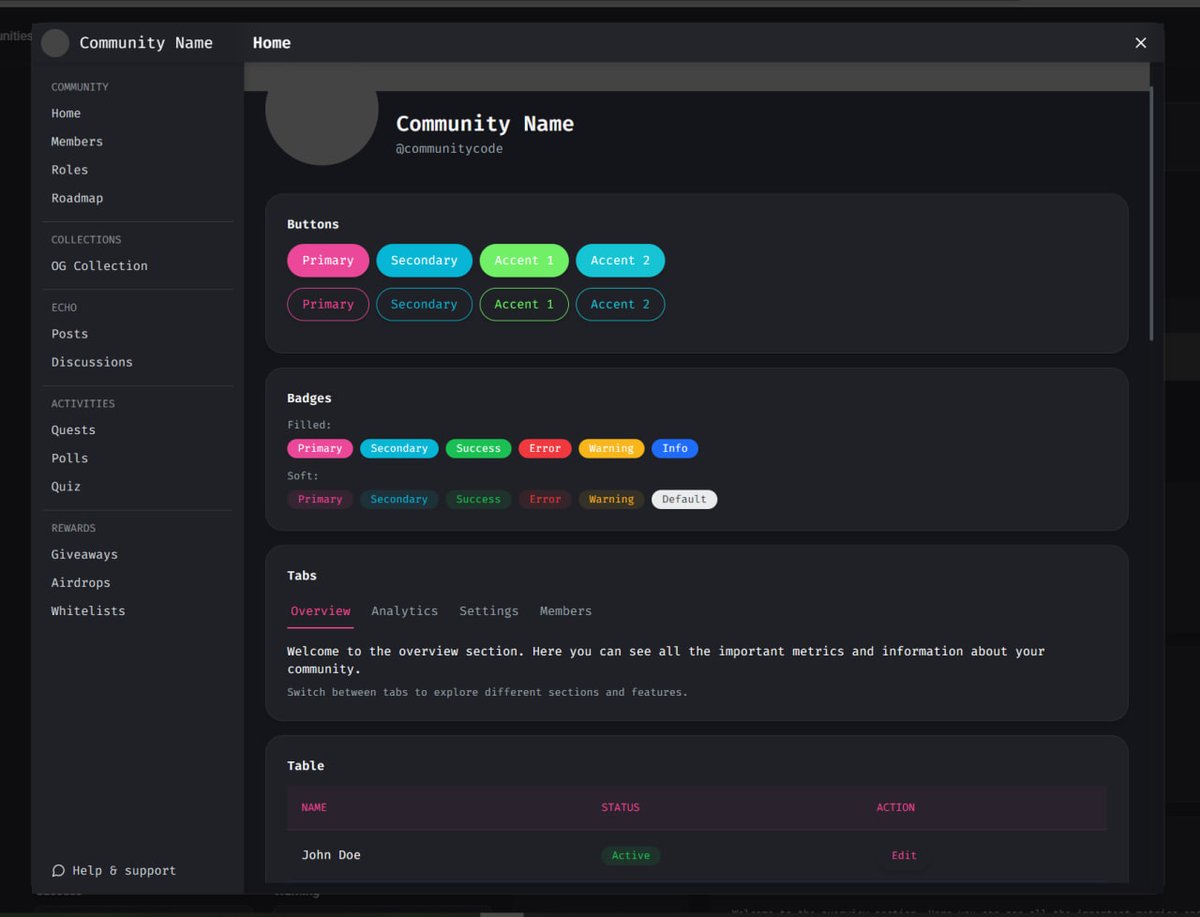Click the Help & support chat icon
This screenshot has height=917, width=1200.
(58, 870)
